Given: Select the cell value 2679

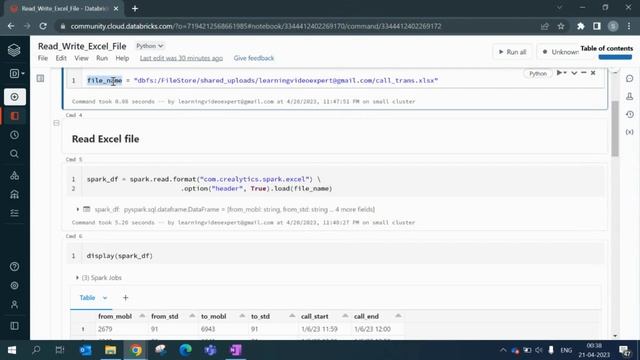Looking at the screenshot, I should click(105, 329).
